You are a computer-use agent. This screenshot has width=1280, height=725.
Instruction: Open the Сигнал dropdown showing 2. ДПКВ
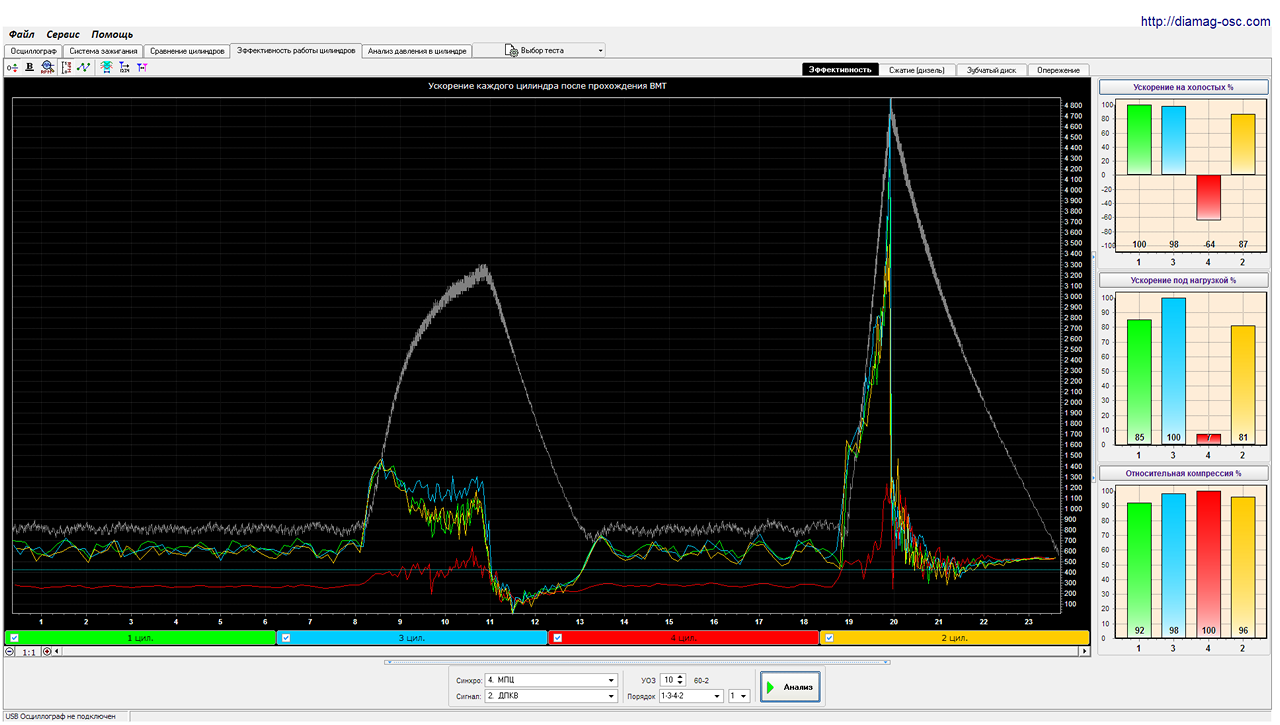(551, 696)
